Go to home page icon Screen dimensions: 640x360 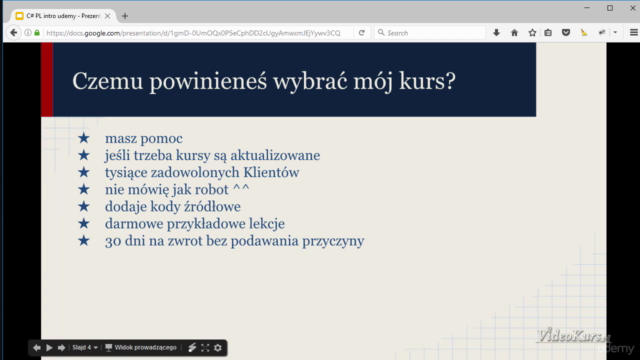point(514,33)
